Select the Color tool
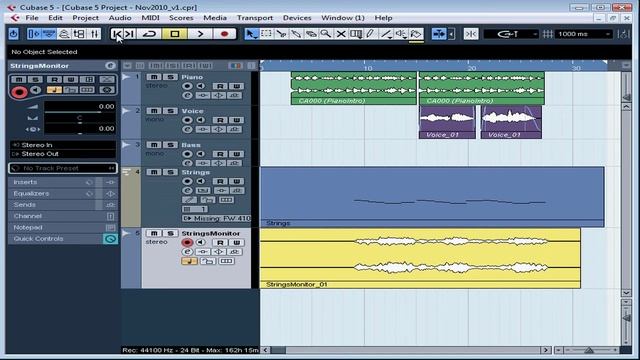This screenshot has height=360, width=640. [416, 34]
